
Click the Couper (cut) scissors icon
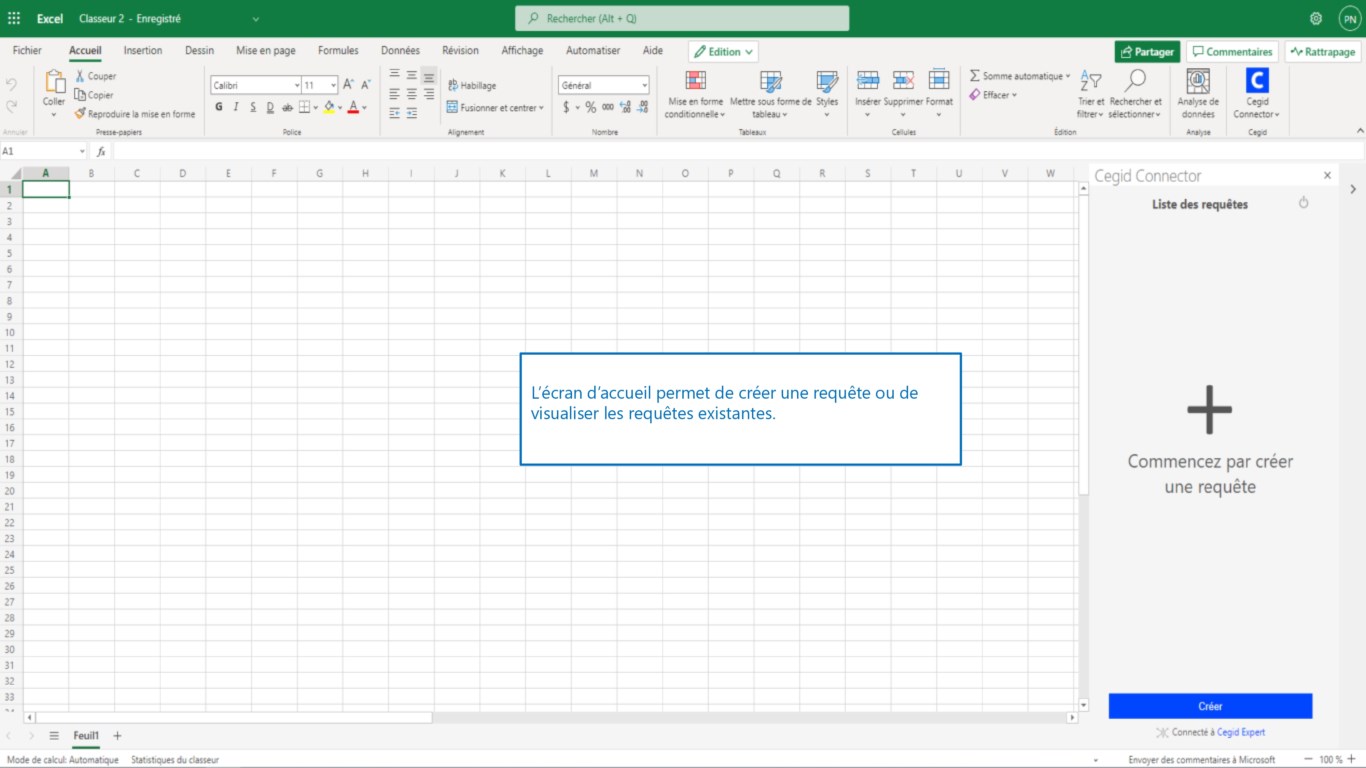pyautogui.click(x=80, y=76)
